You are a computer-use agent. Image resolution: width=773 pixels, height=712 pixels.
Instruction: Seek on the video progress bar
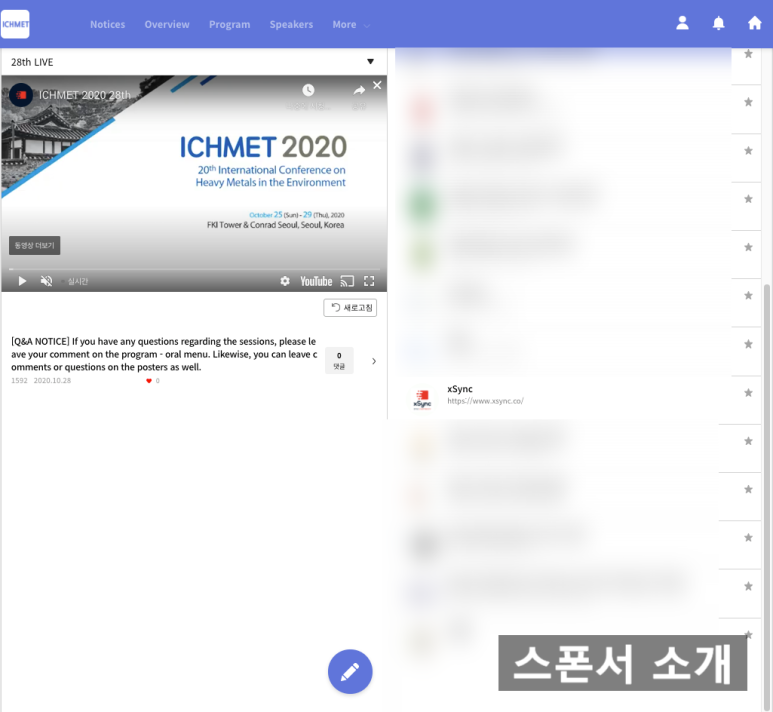coord(194,269)
